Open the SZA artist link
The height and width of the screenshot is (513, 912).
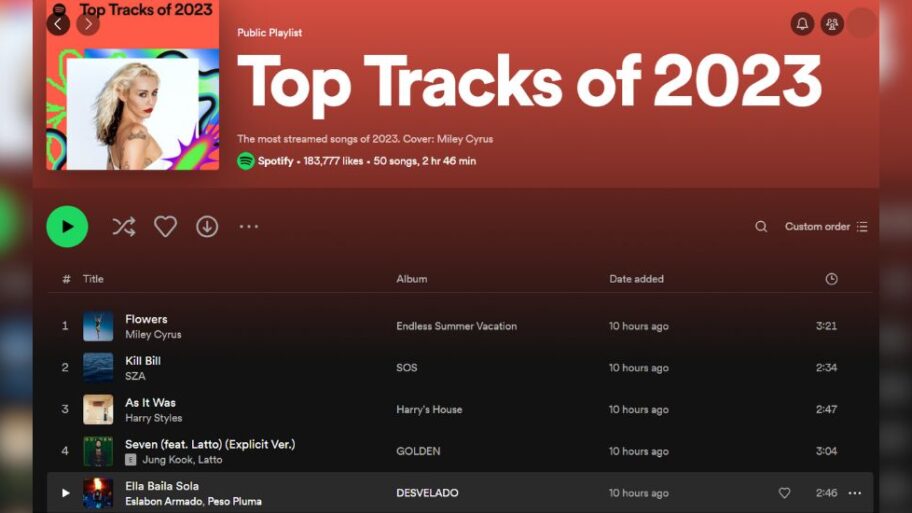pyautogui.click(x=135, y=376)
